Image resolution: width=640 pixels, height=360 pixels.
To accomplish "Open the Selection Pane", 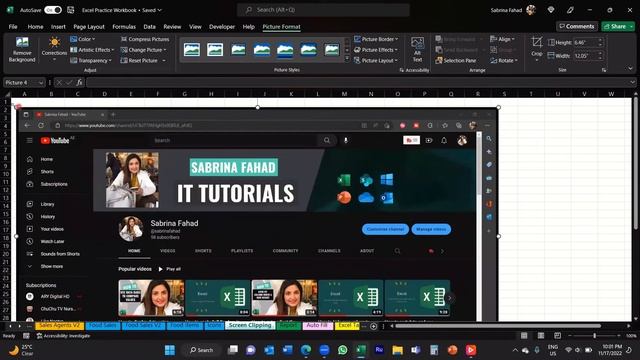I will tap(456, 60).
